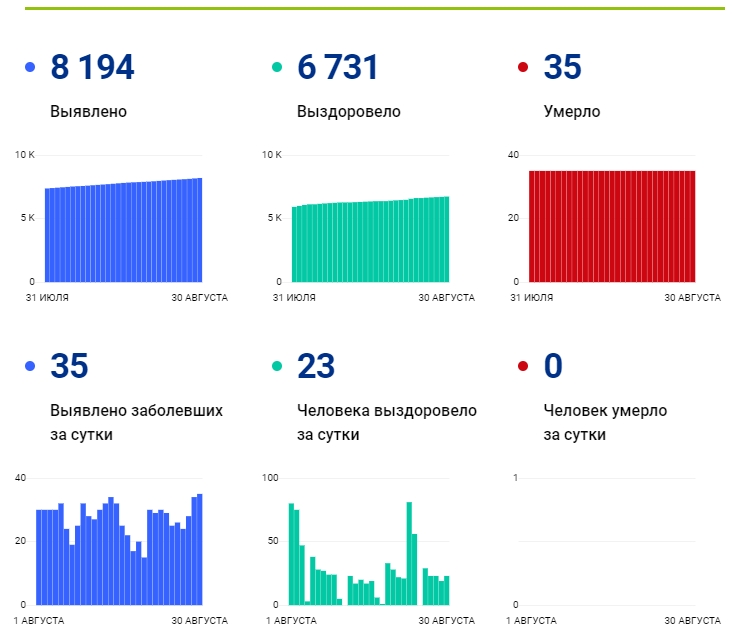The width and height of the screenshot is (735, 637).
Task: Click the shortest blue bar in daily cases chart
Action: pyautogui.click(x=144, y=581)
